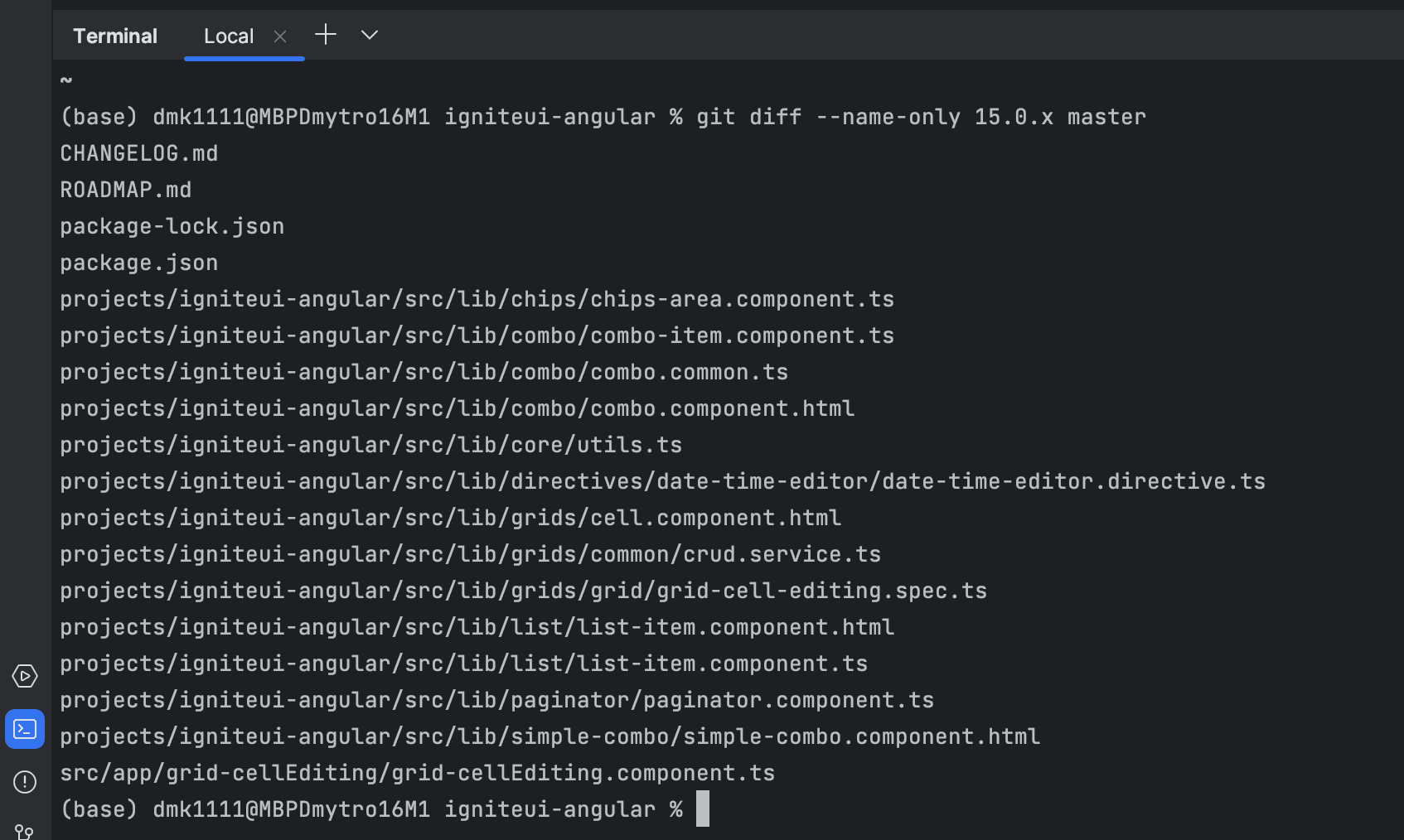Select the Terminal tool window icon

coord(24,729)
